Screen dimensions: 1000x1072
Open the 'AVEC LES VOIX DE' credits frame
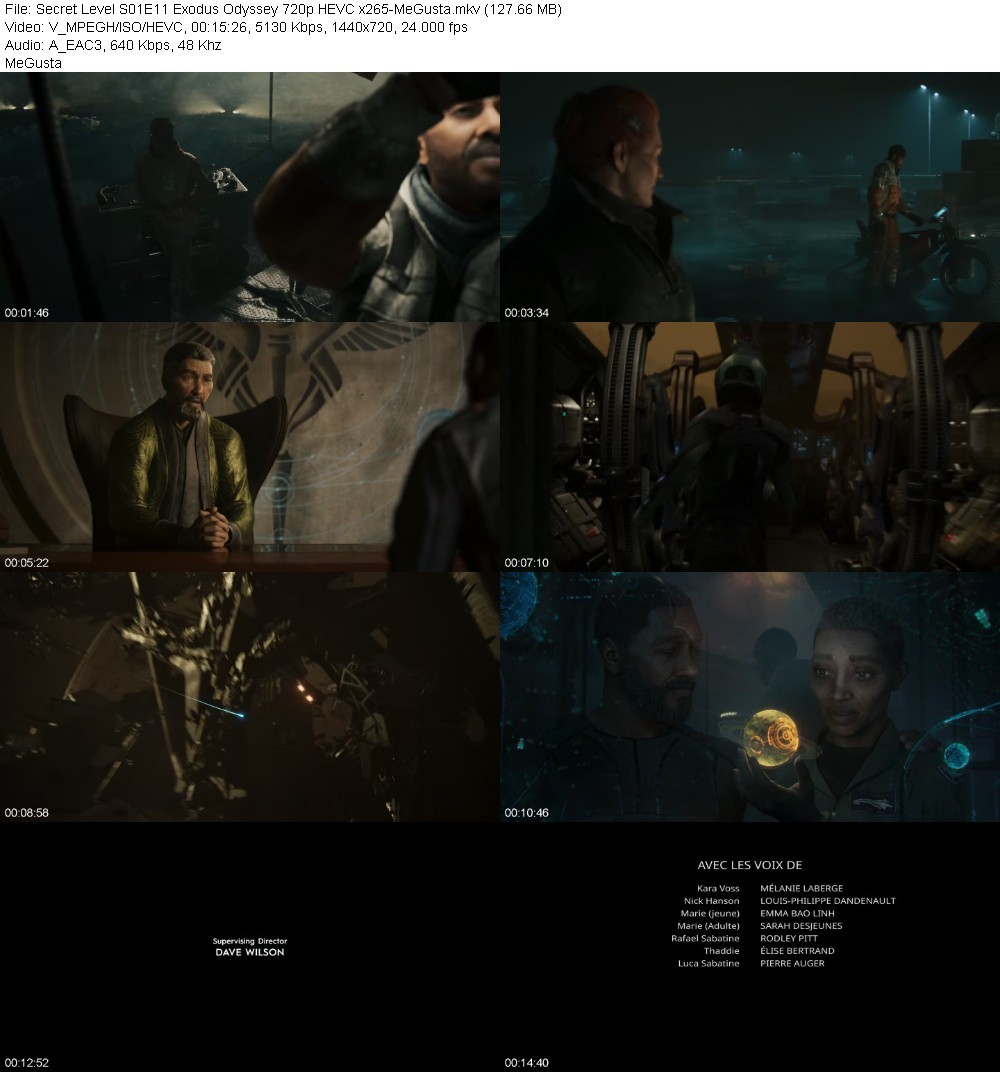(750, 947)
